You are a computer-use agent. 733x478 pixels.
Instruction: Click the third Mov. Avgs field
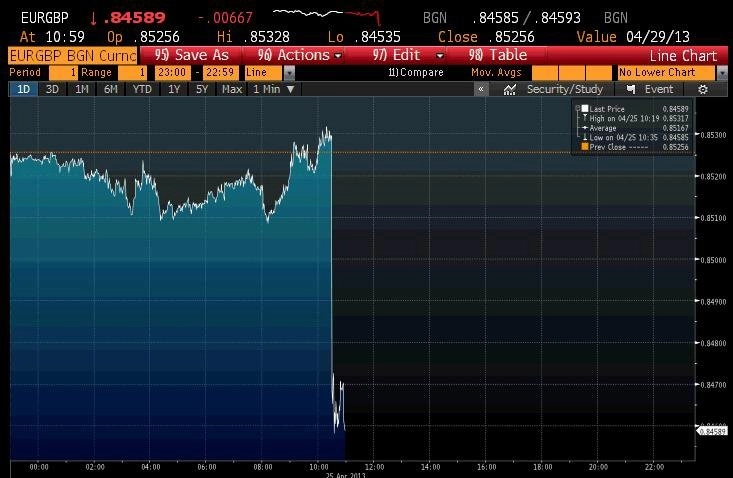(x=599, y=73)
